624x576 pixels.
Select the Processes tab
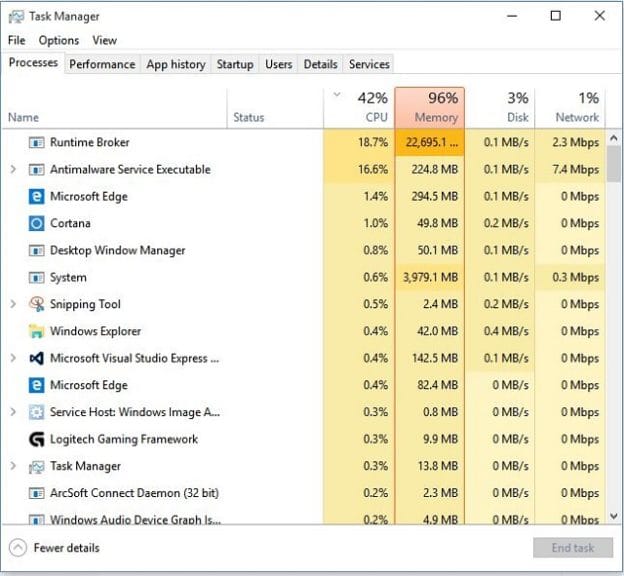point(33,62)
